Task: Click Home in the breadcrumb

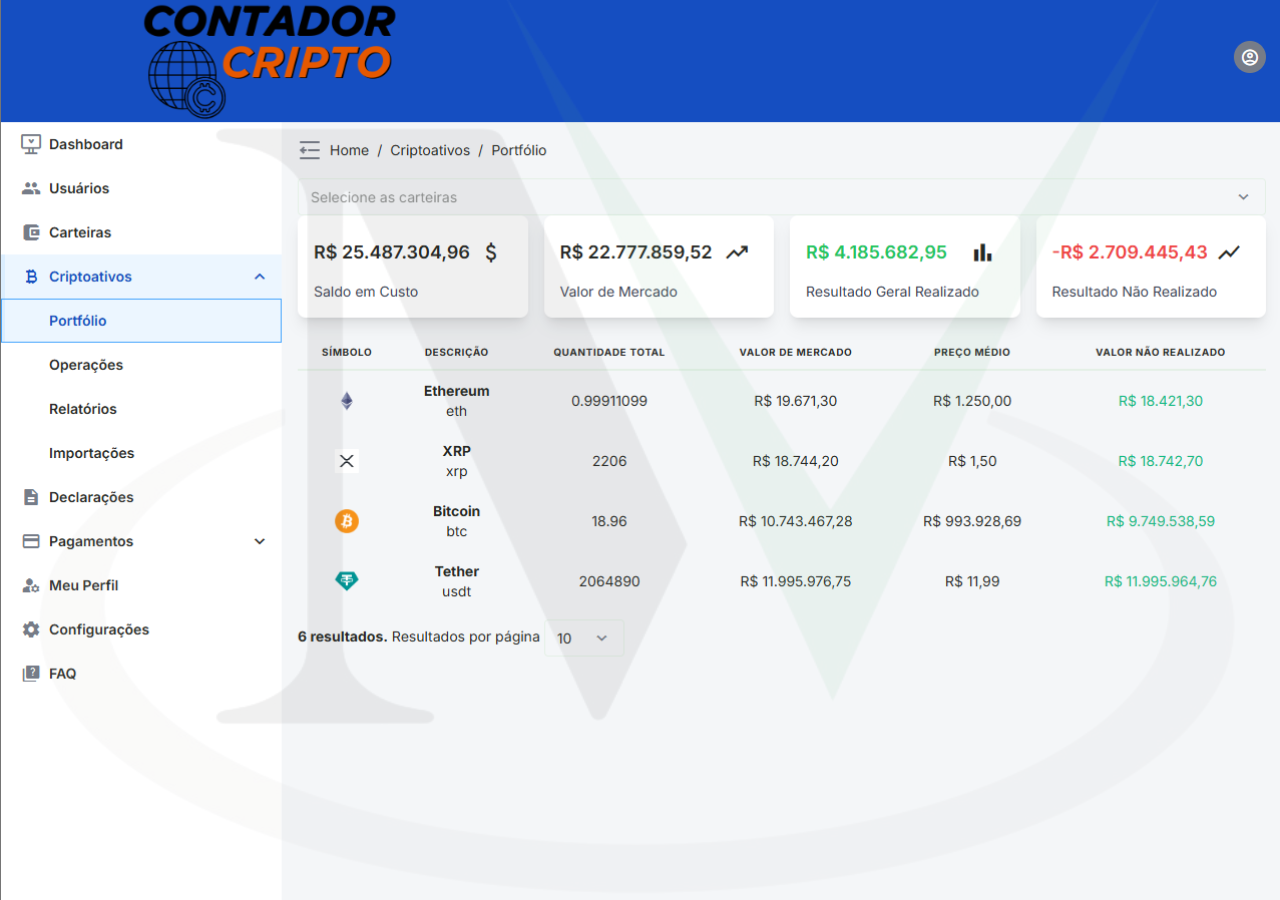Action: click(x=349, y=149)
